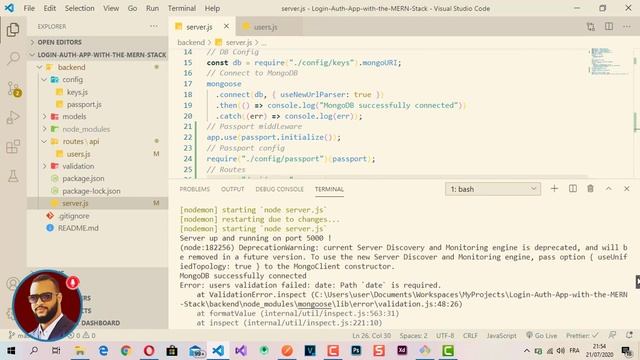Click the Prettier status bar item

coord(582,336)
